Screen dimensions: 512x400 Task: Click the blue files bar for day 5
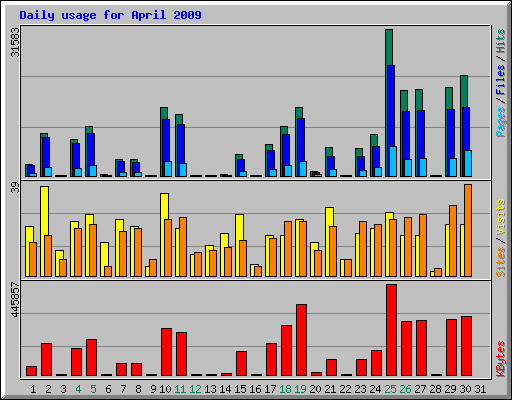coord(91,149)
